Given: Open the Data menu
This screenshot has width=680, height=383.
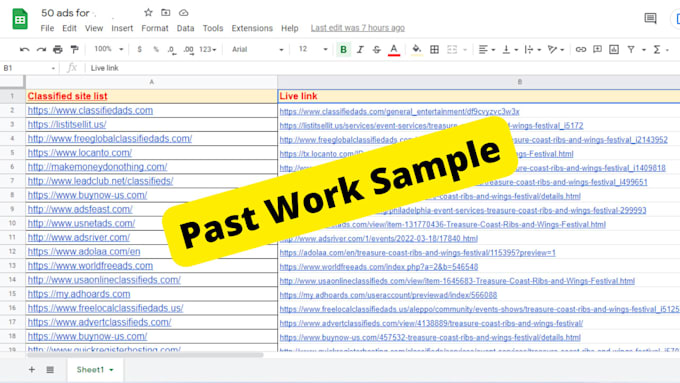Looking at the screenshot, I should [185, 28].
